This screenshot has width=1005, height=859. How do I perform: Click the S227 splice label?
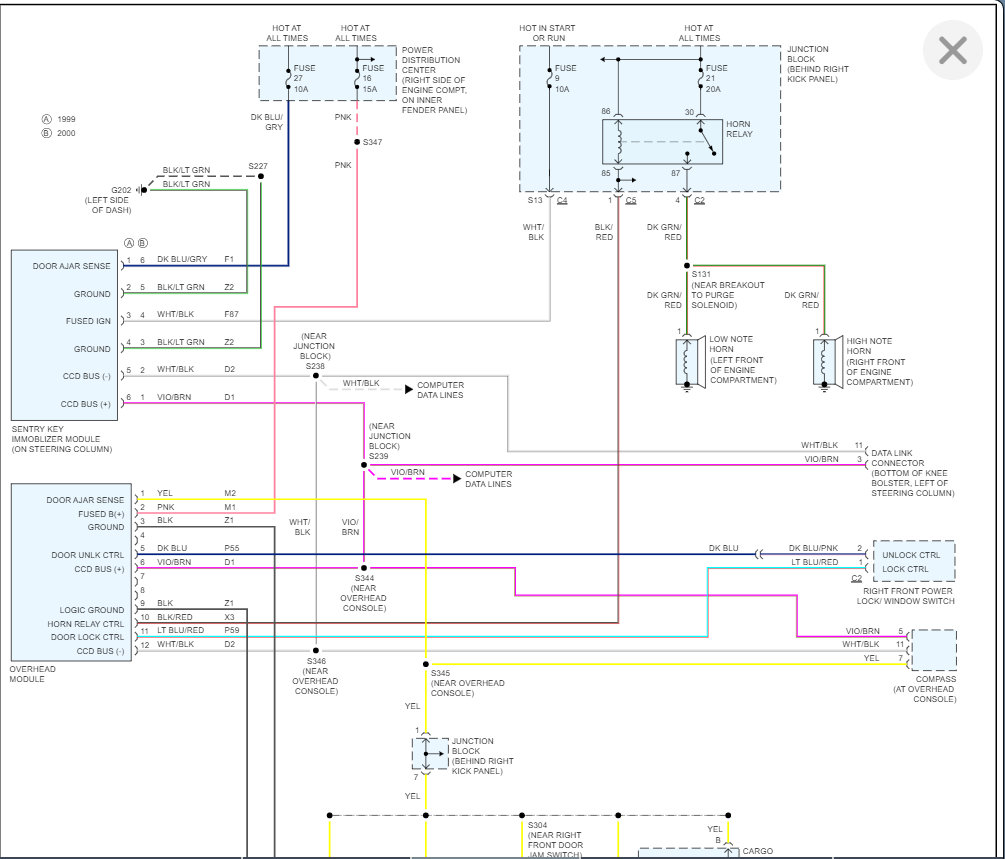258,166
